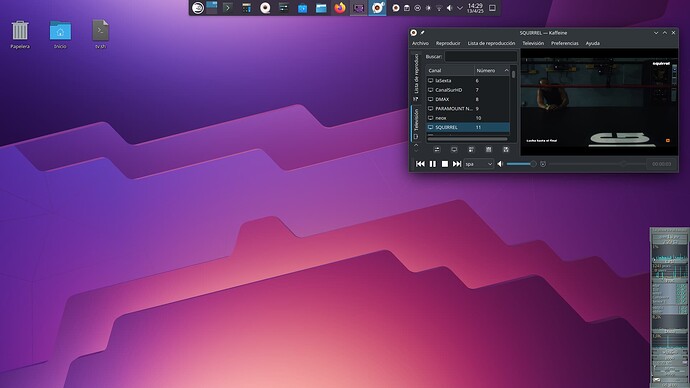Open the recording schedule calendar icon
Image resolution: width=690 pixels, height=388 pixels.
point(488,150)
